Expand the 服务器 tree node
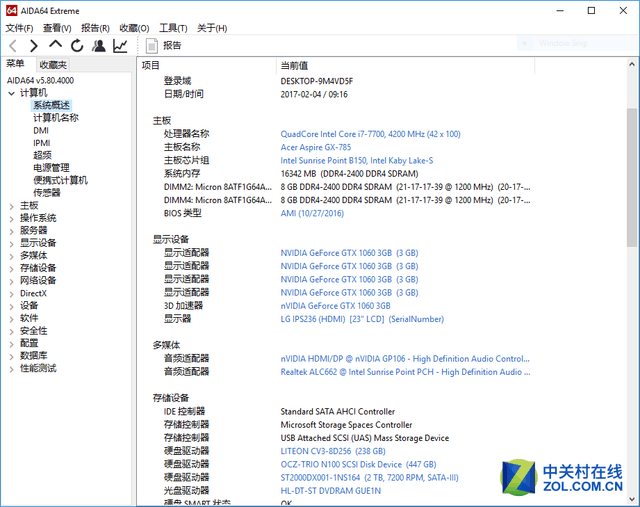 [11, 231]
